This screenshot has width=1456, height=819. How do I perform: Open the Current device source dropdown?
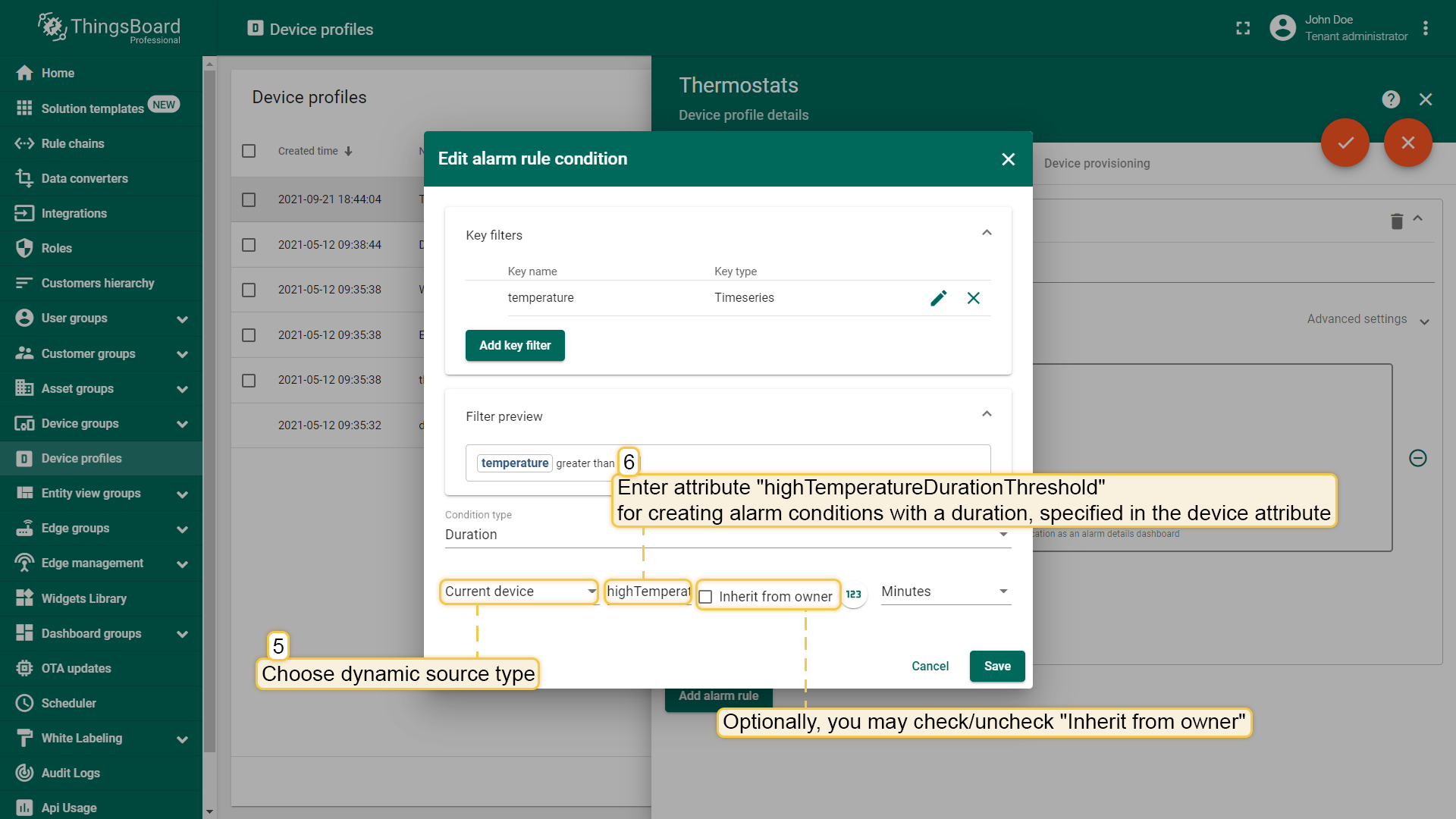tap(519, 591)
